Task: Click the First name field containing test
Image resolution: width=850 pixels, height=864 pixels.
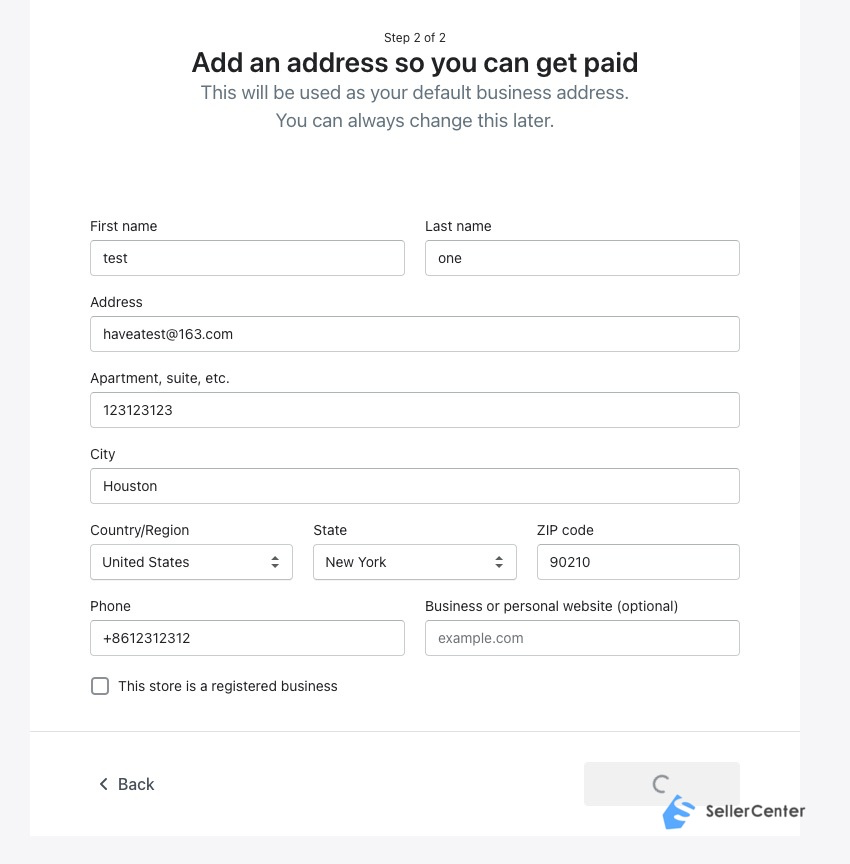Action: click(247, 258)
